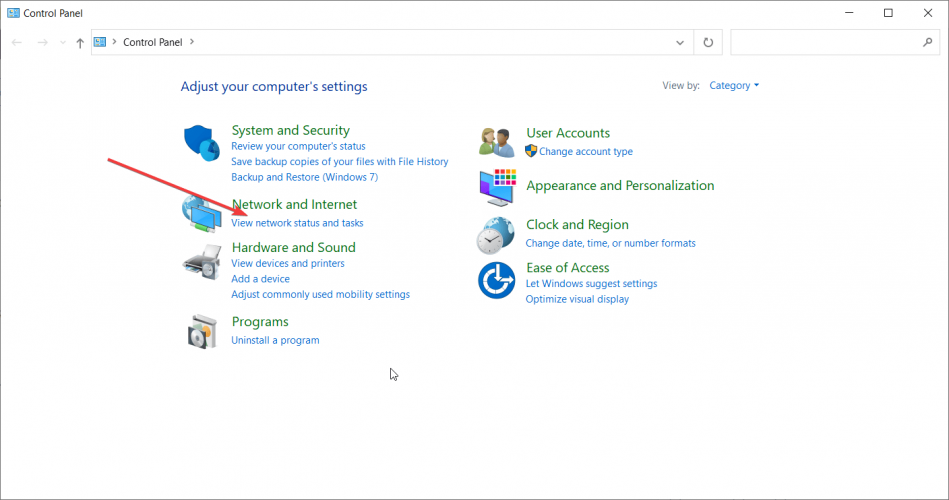Click Backup and Restore (Windows 7)
Viewport: 949px width, 500px height.
304,177
